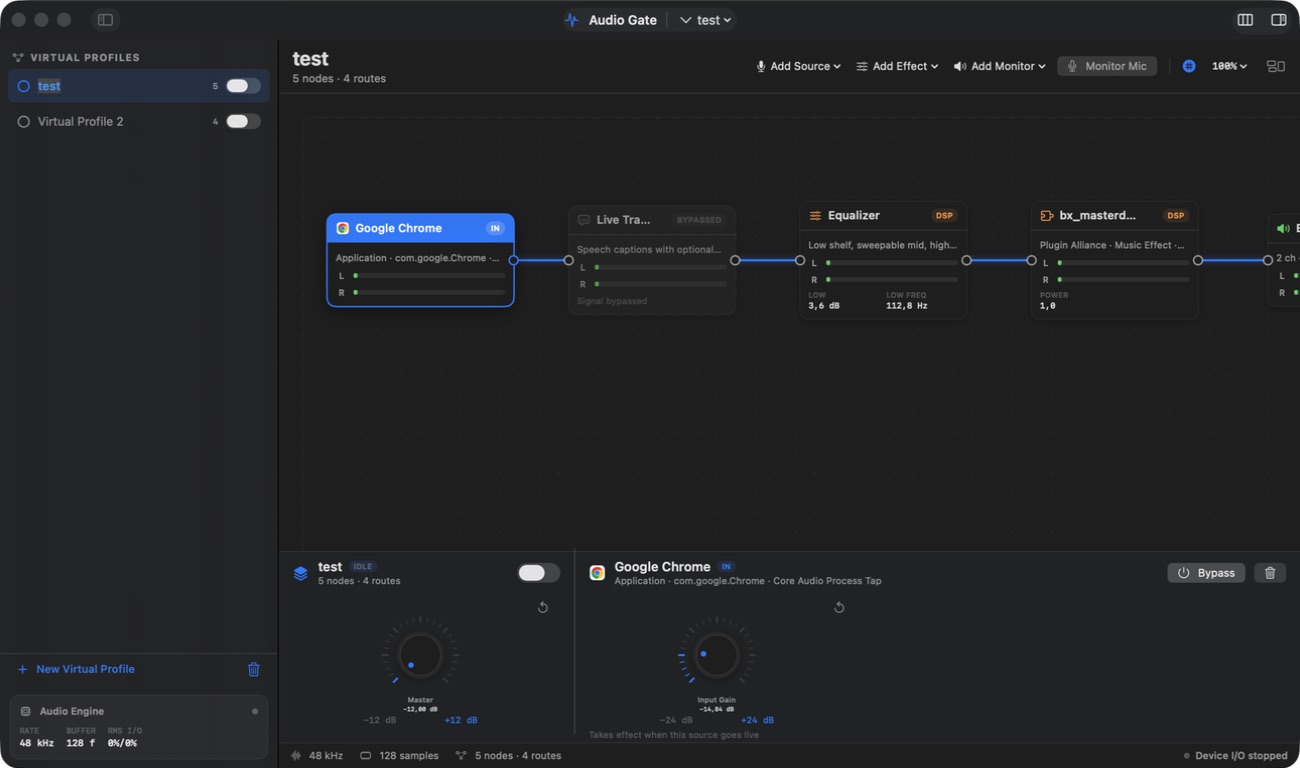1300x768 pixels.
Task: Click the green speaker icon on output node
Action: (1283, 229)
